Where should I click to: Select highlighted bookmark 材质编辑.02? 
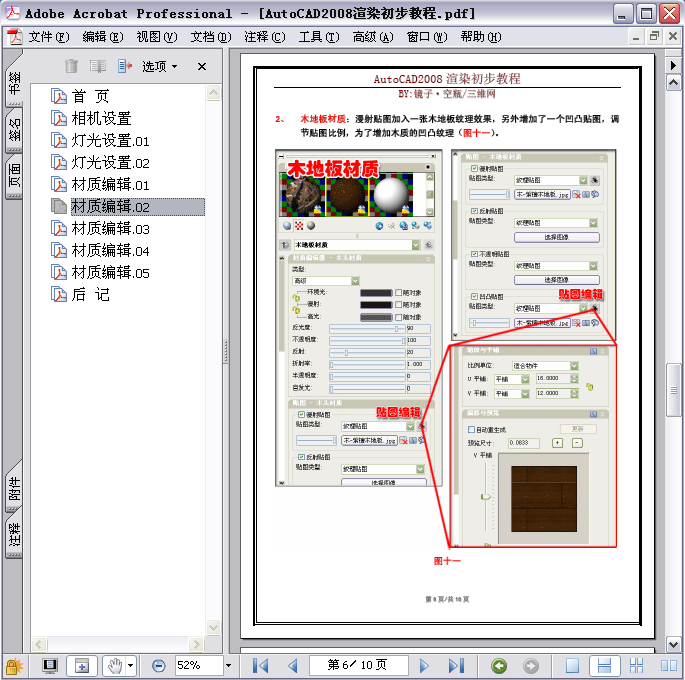coord(137,207)
